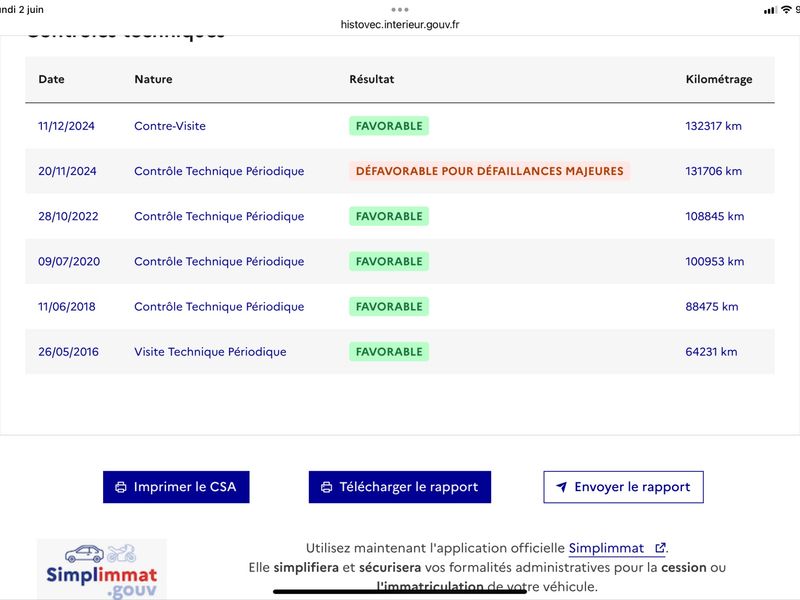Click the FAVORABLE badge for 09/07/2020
Image resolution: width=800 pixels, height=600 pixels.
[x=389, y=261]
